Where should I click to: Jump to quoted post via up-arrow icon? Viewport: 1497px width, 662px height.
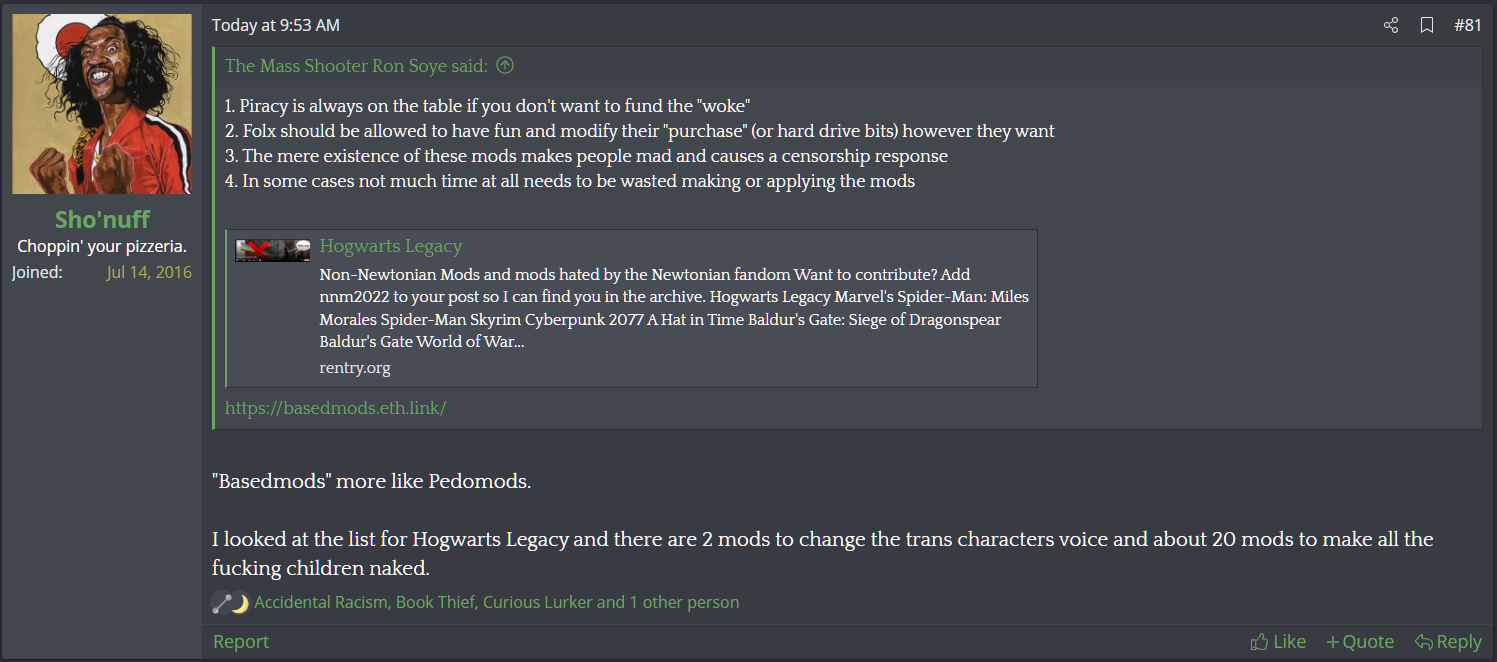505,66
